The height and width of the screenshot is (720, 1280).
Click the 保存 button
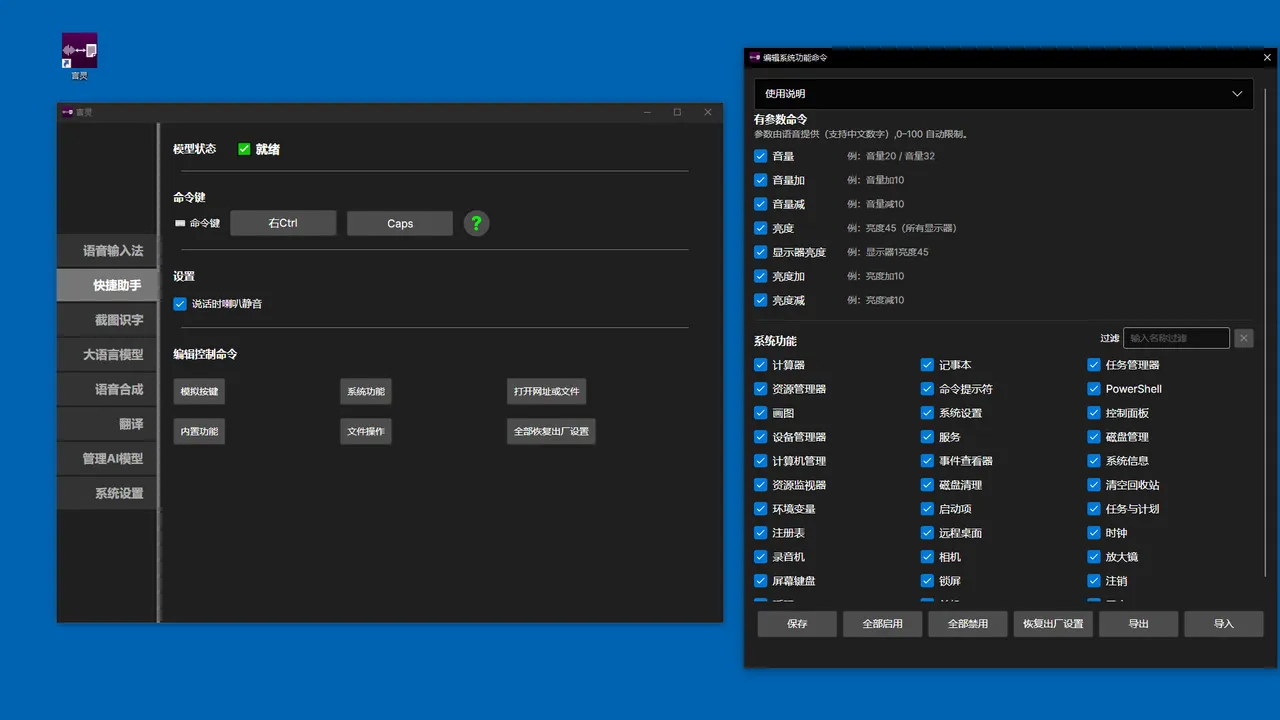tap(797, 624)
